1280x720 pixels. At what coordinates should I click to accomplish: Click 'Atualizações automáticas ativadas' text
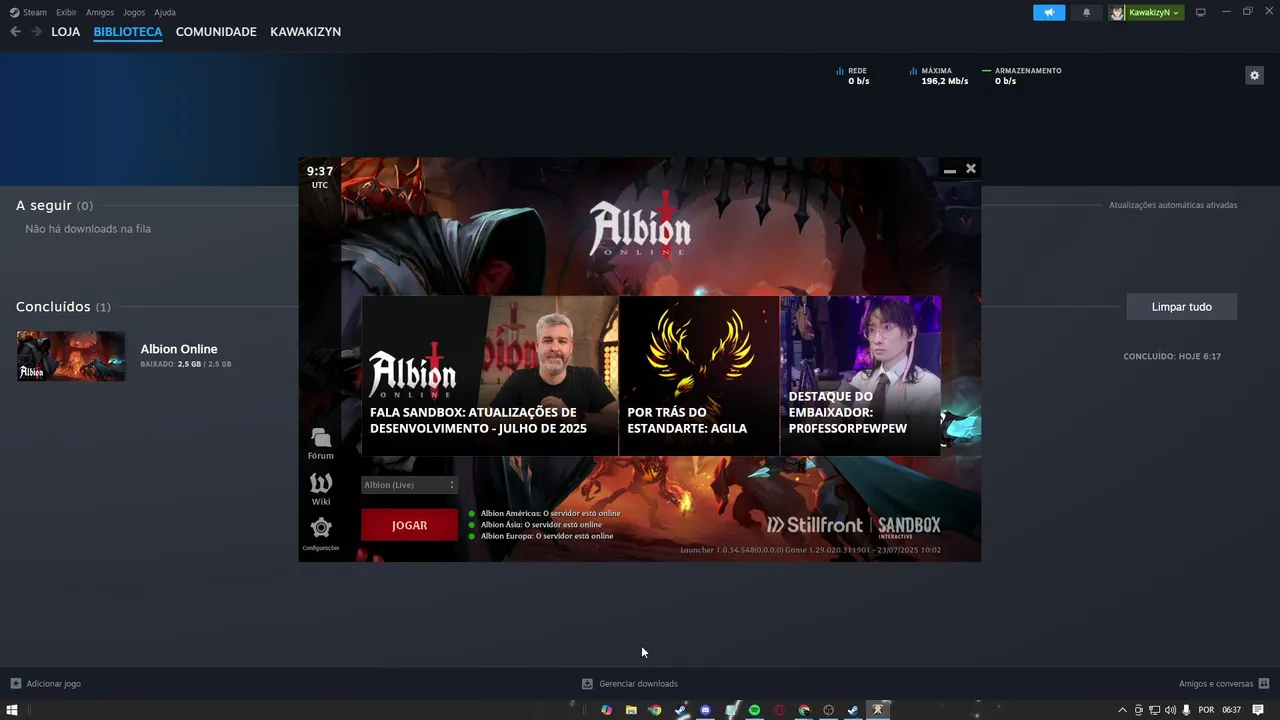pos(1173,205)
